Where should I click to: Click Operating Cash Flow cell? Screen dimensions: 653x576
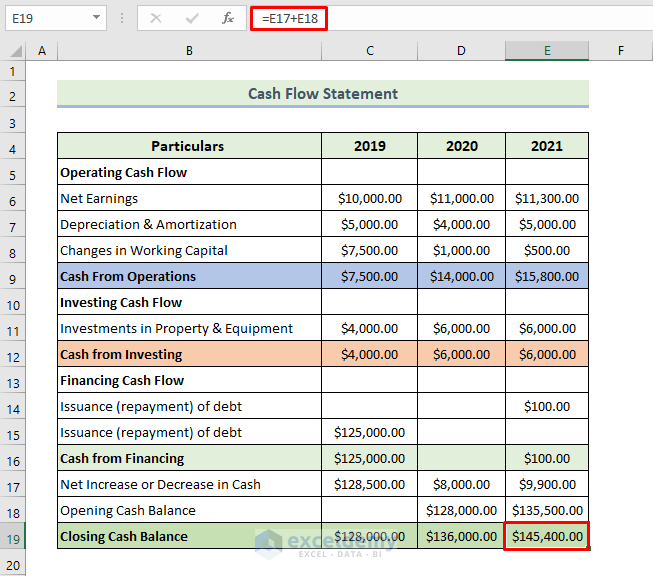[x=189, y=172]
